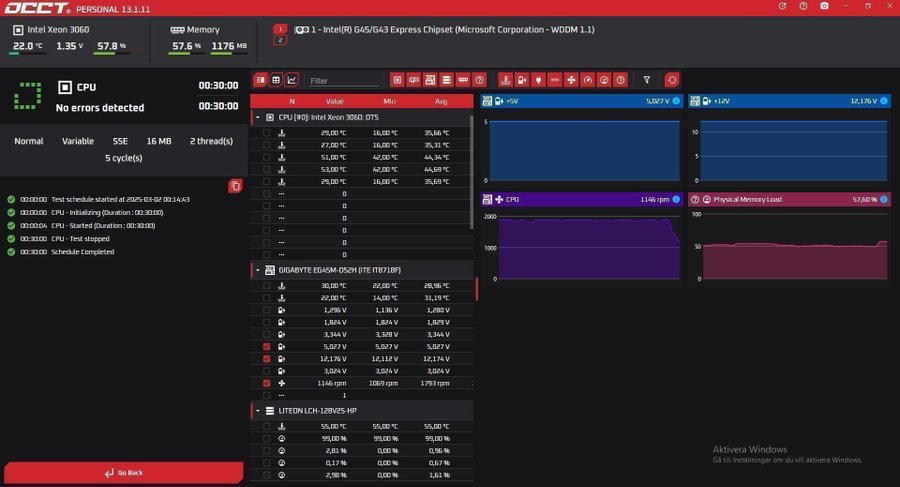Viewport: 900px width, 487px height.
Task: Click the voltage battery filter icon
Action: click(522, 80)
